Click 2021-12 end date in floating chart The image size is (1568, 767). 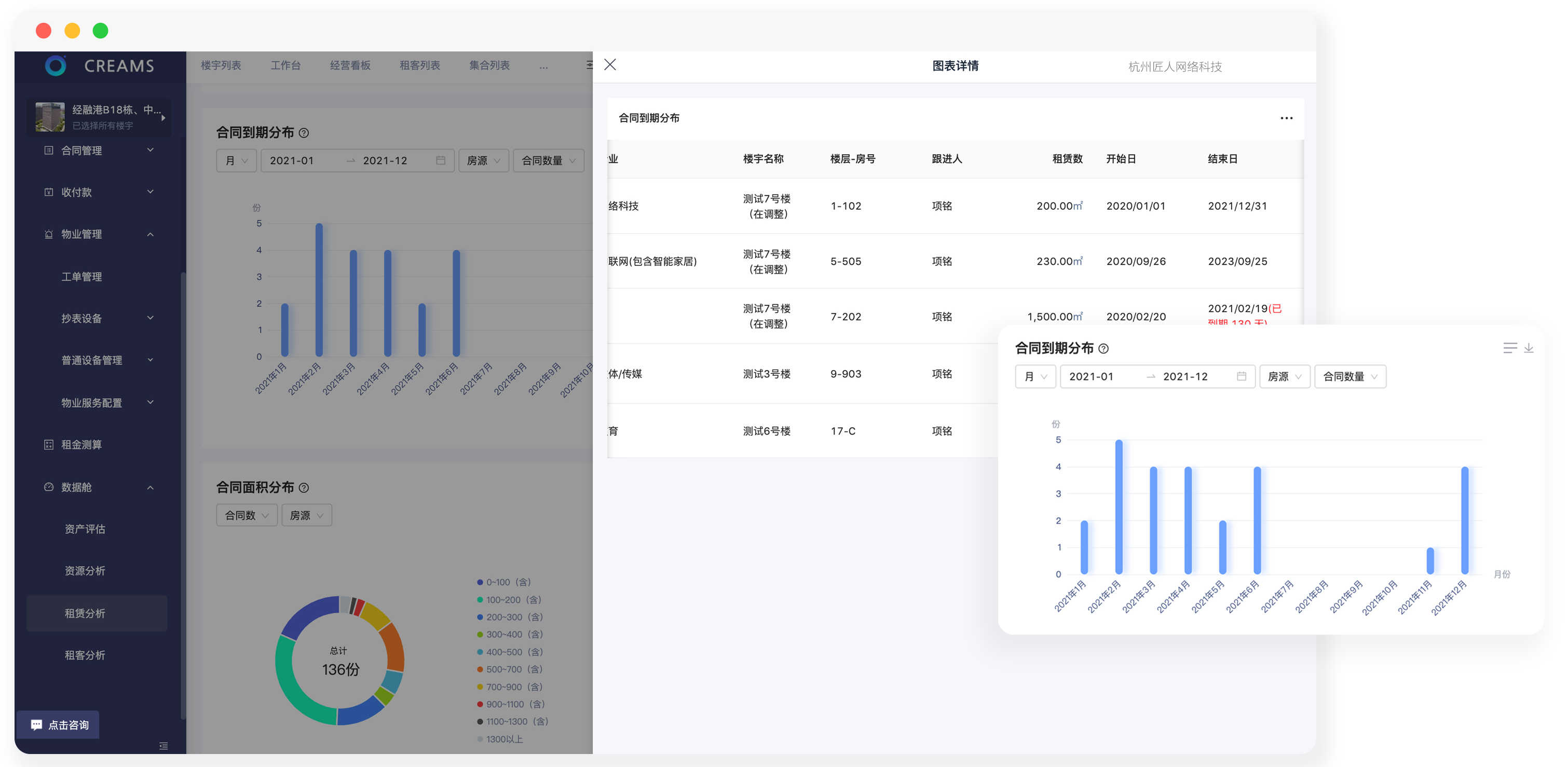point(1185,376)
